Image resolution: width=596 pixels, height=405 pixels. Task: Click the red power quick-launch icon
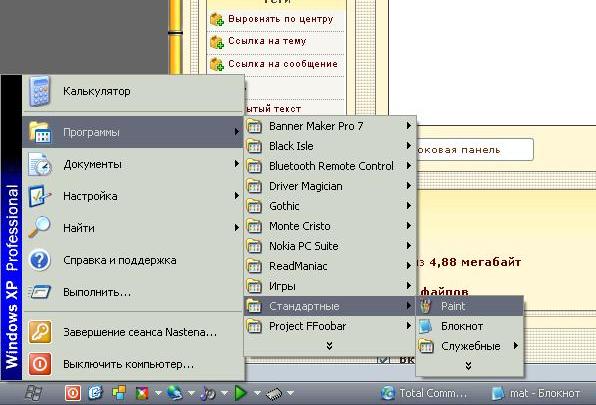point(73,393)
